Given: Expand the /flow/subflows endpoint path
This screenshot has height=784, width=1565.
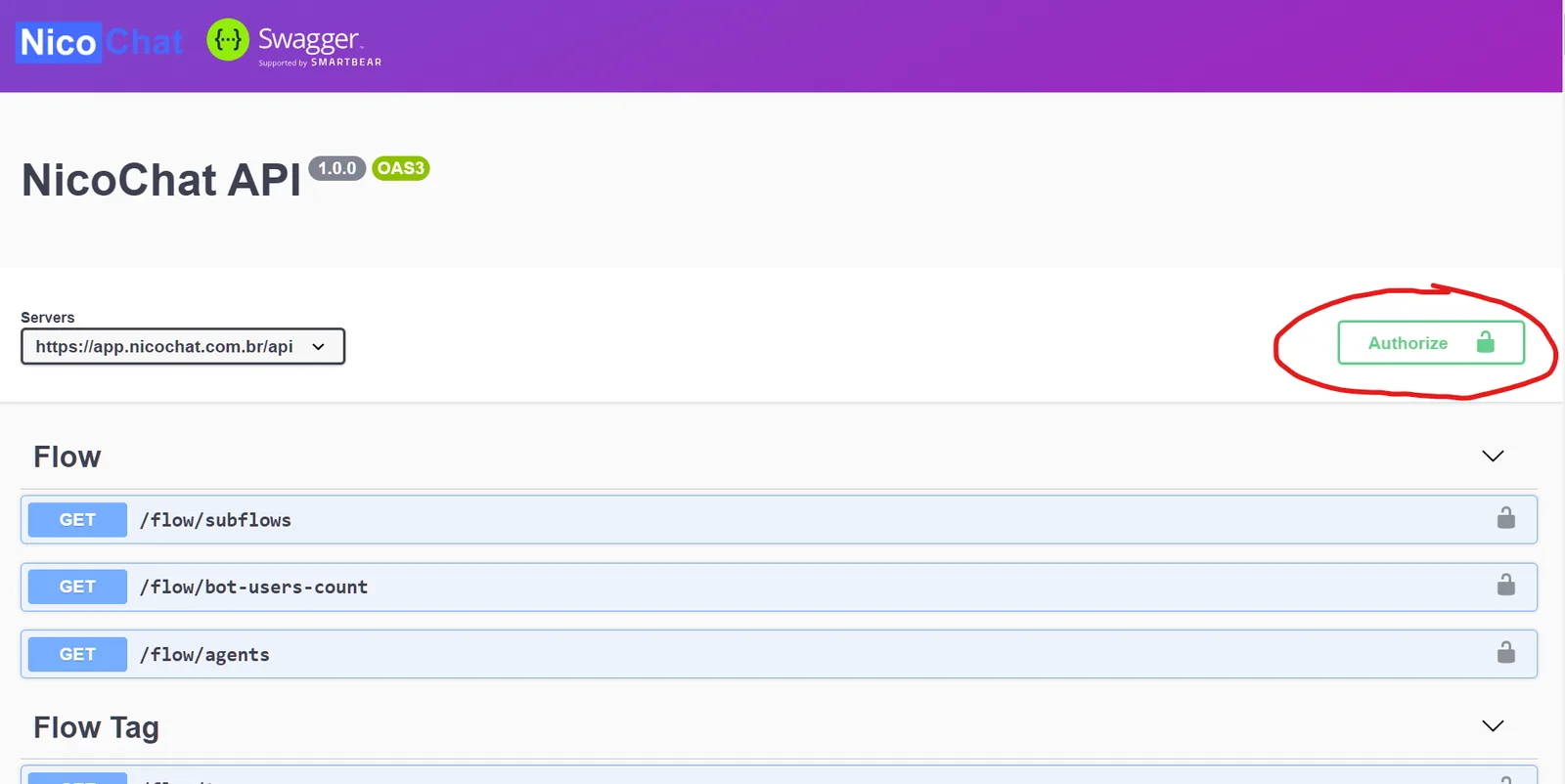Looking at the screenshot, I should pyautogui.click(x=215, y=520).
